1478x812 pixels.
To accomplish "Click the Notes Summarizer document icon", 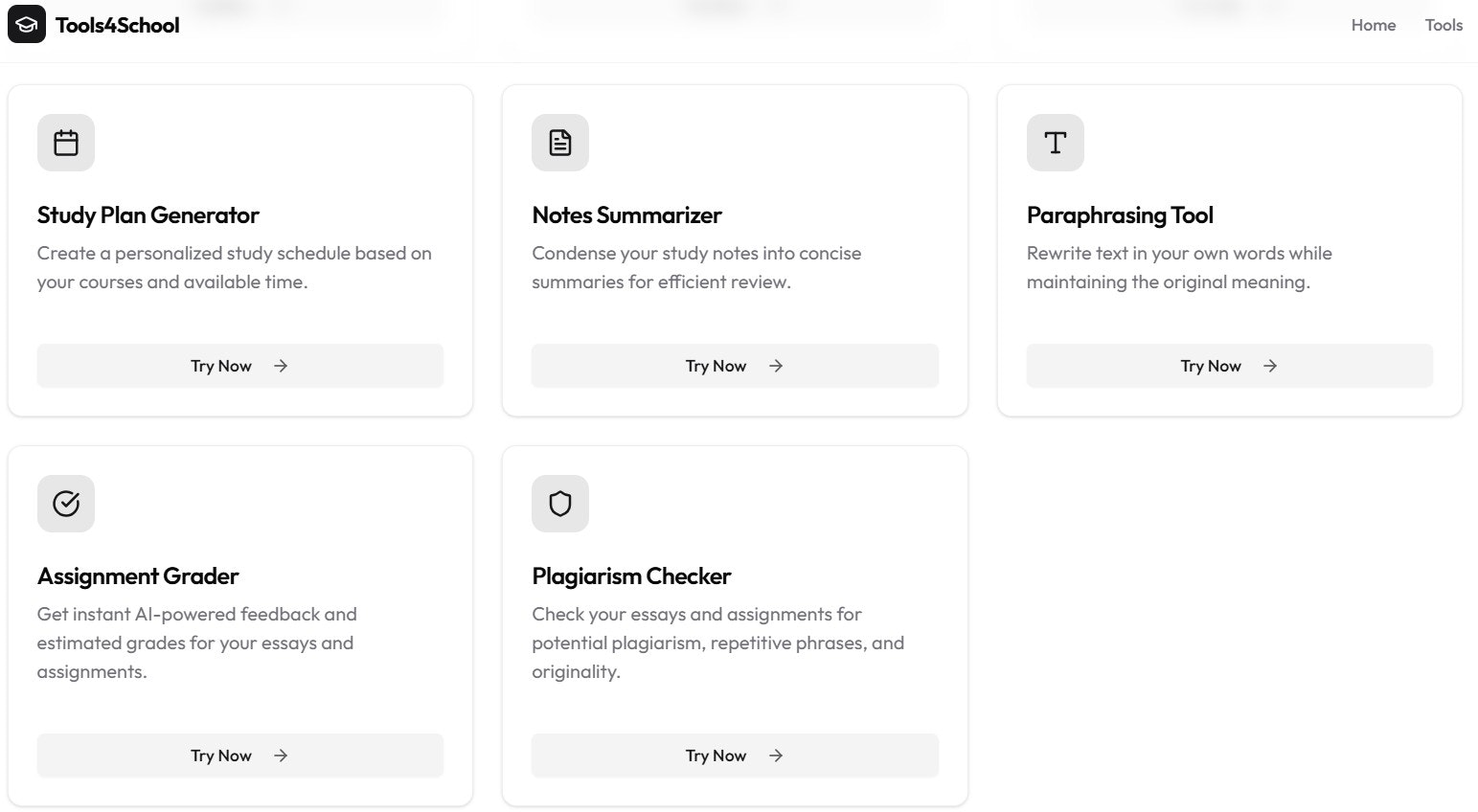I will [560, 142].
